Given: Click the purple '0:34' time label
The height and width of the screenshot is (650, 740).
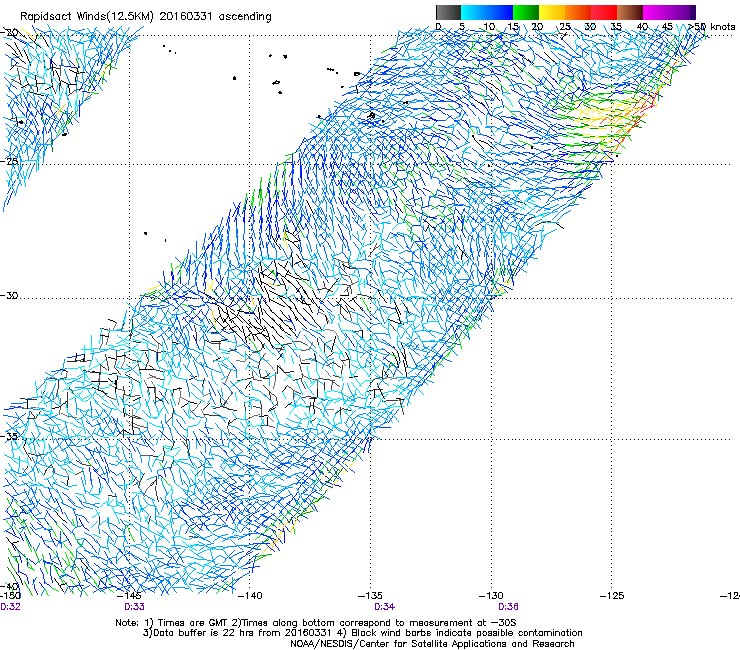Looking at the screenshot, I should click(385, 607).
